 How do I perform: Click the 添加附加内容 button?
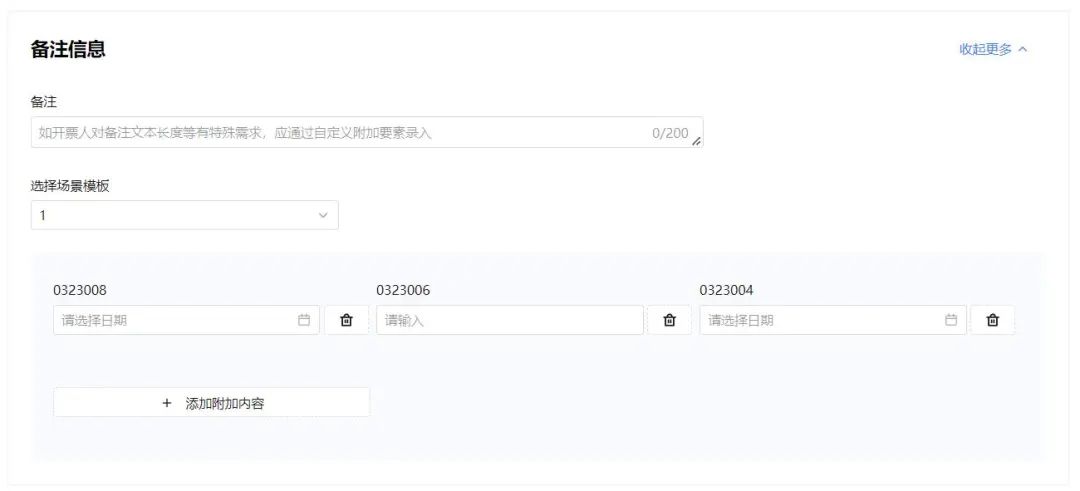click(211, 403)
